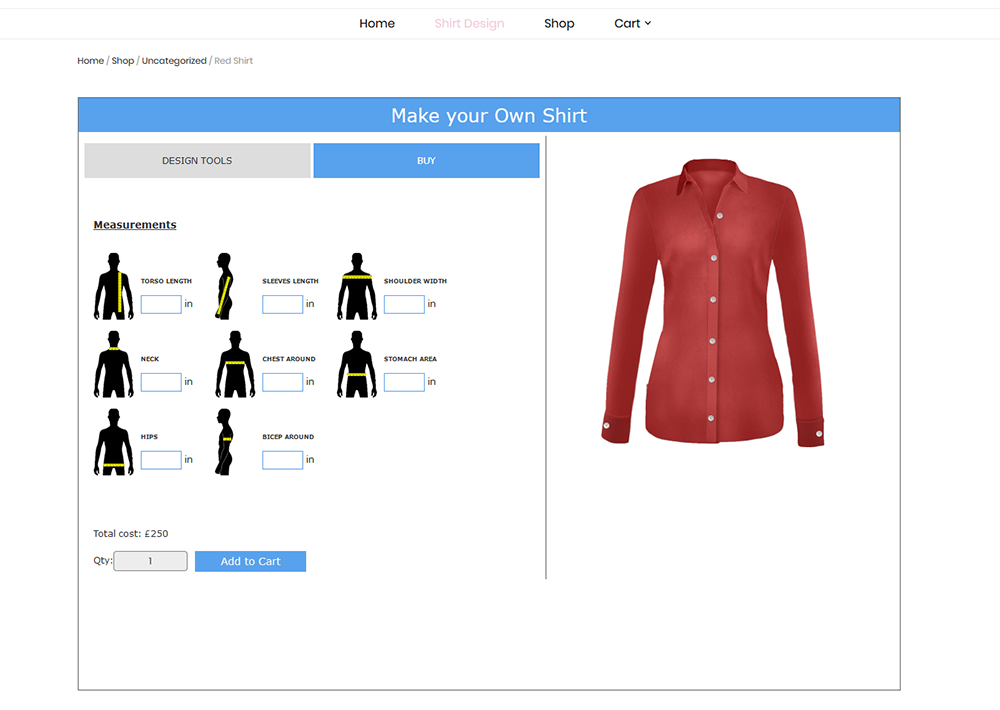Go to the Shop menu item
The height and width of the screenshot is (710, 1000).
coord(559,24)
